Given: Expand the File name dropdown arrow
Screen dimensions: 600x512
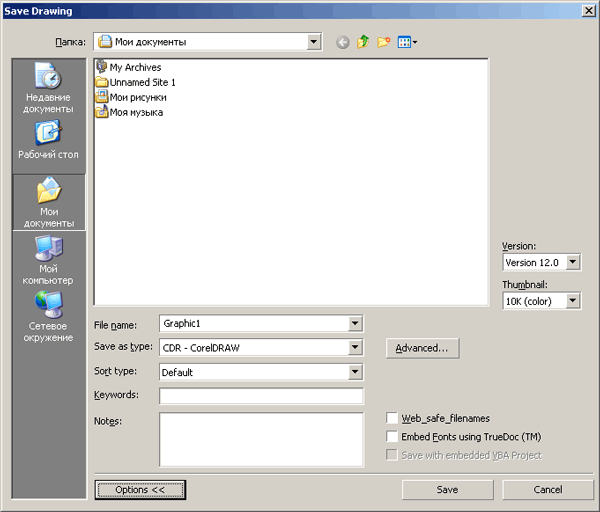Looking at the screenshot, I should tap(355, 324).
